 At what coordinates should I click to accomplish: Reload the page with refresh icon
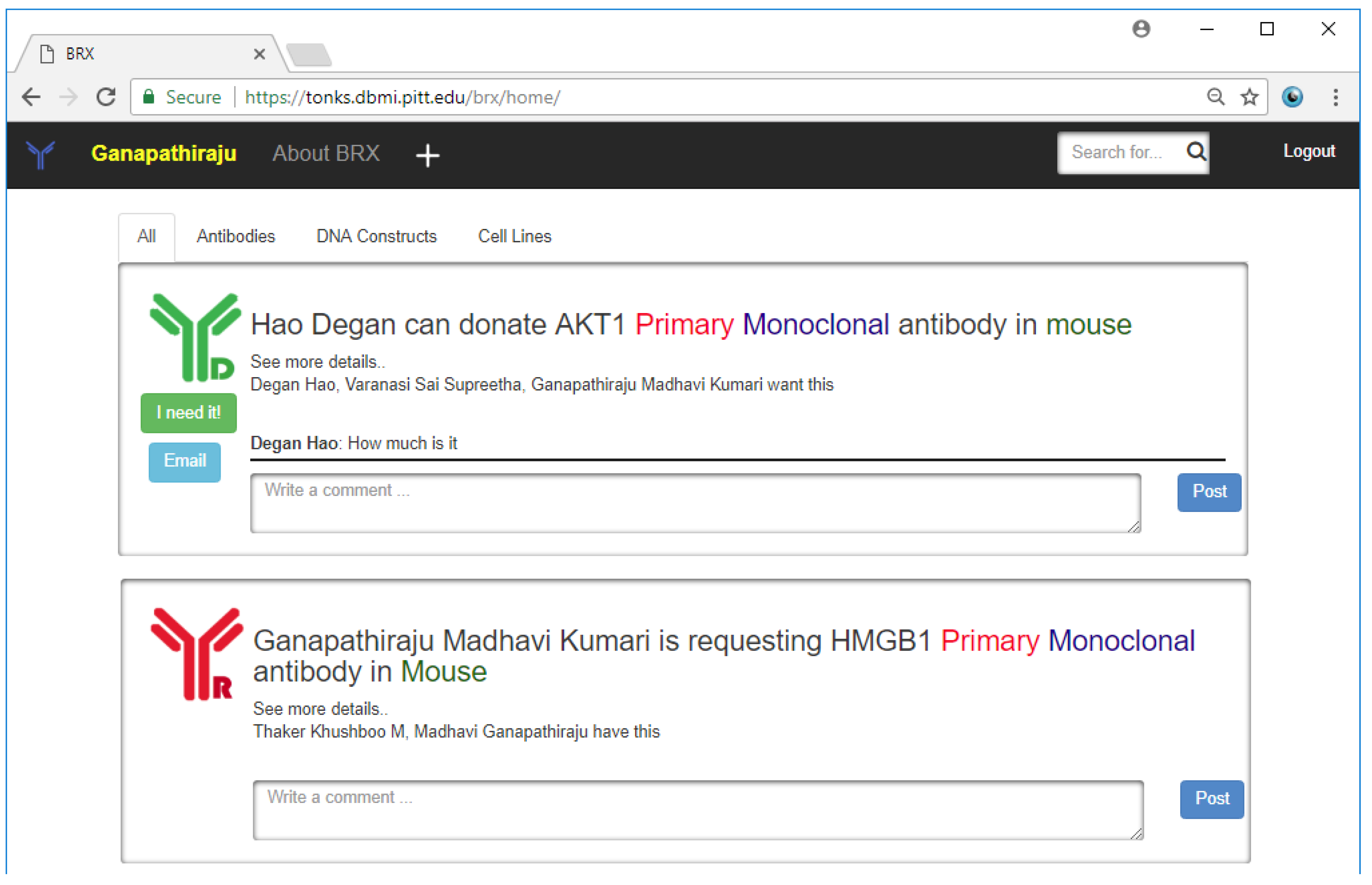[x=106, y=97]
